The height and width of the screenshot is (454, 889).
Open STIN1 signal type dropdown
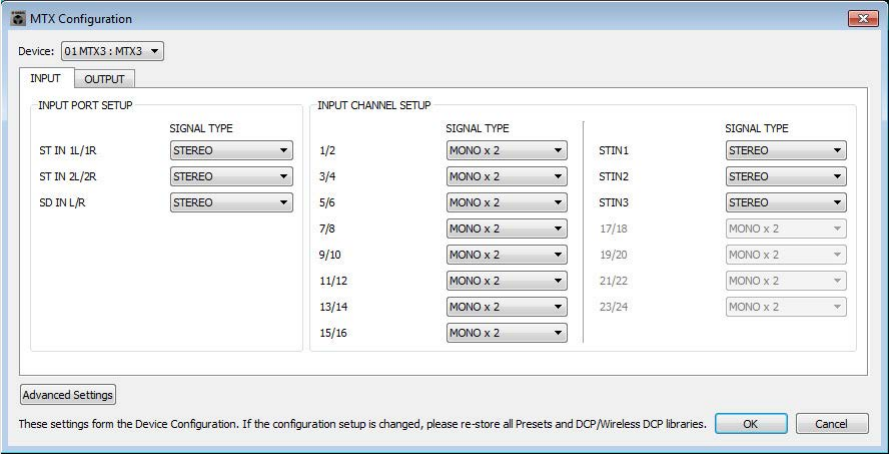pyautogui.click(x=786, y=151)
